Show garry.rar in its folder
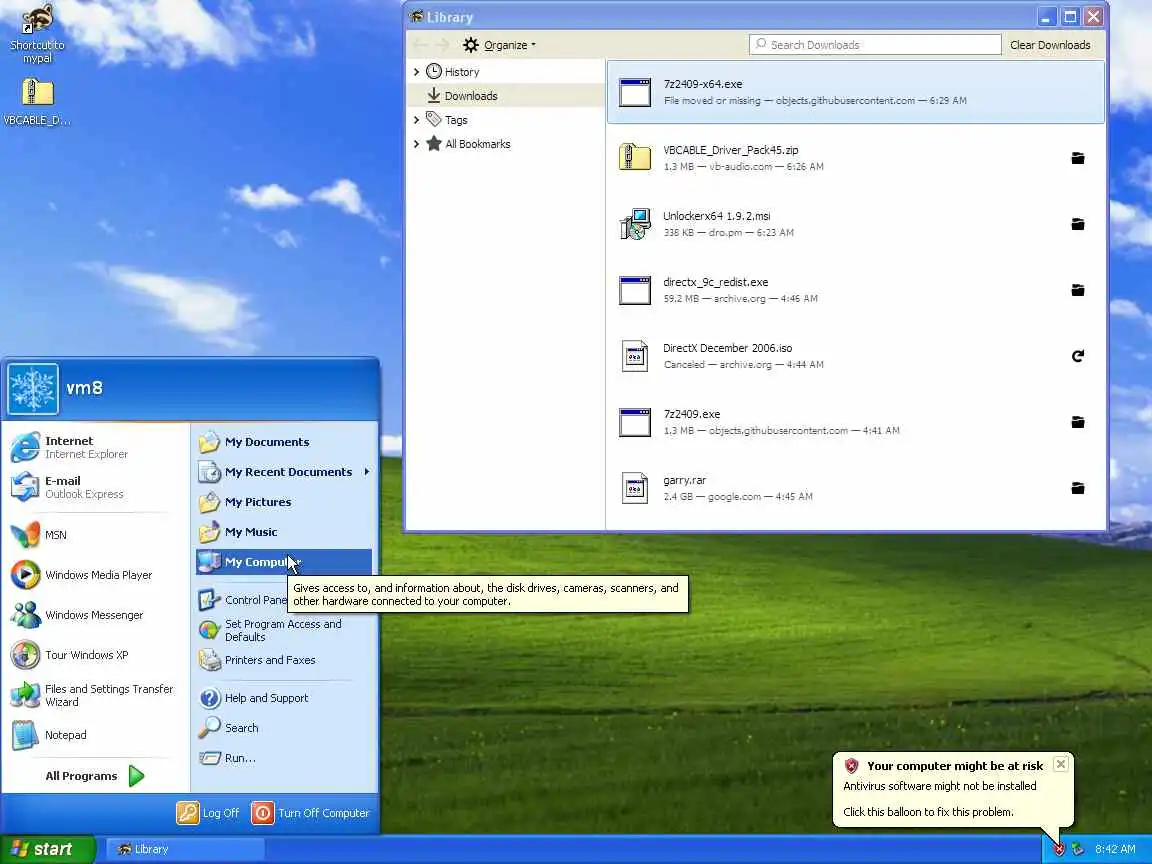The image size is (1152, 864). pyautogui.click(x=1077, y=489)
